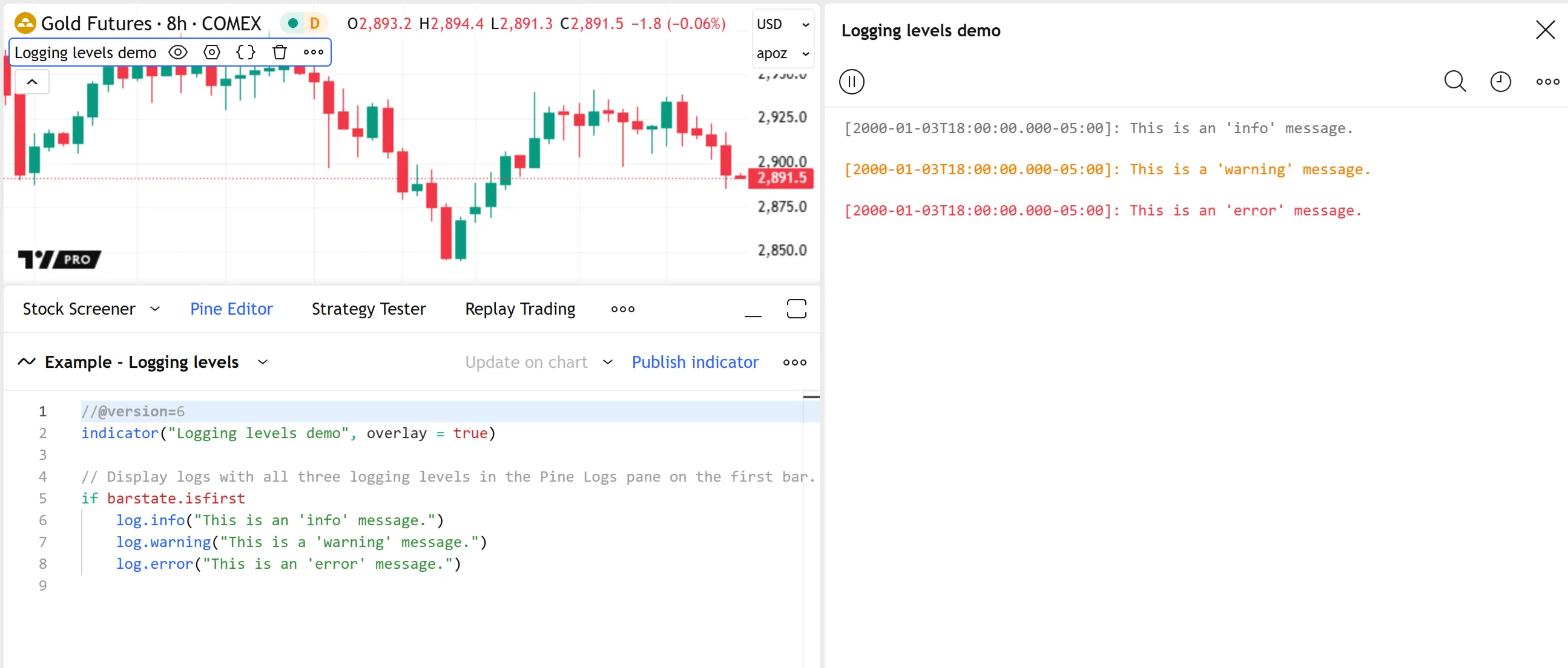
Task: Toggle Logging levels demo indicator visibility eye
Action: pos(178,52)
